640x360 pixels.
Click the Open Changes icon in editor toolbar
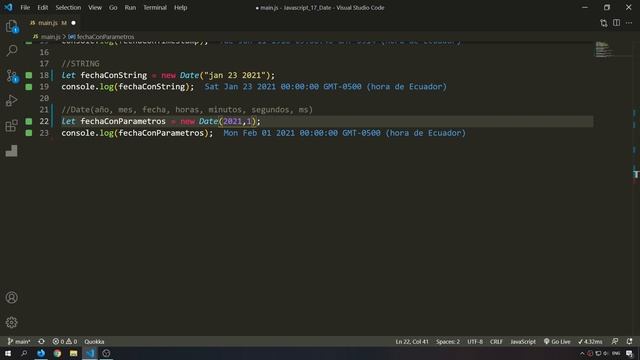tap(604, 23)
